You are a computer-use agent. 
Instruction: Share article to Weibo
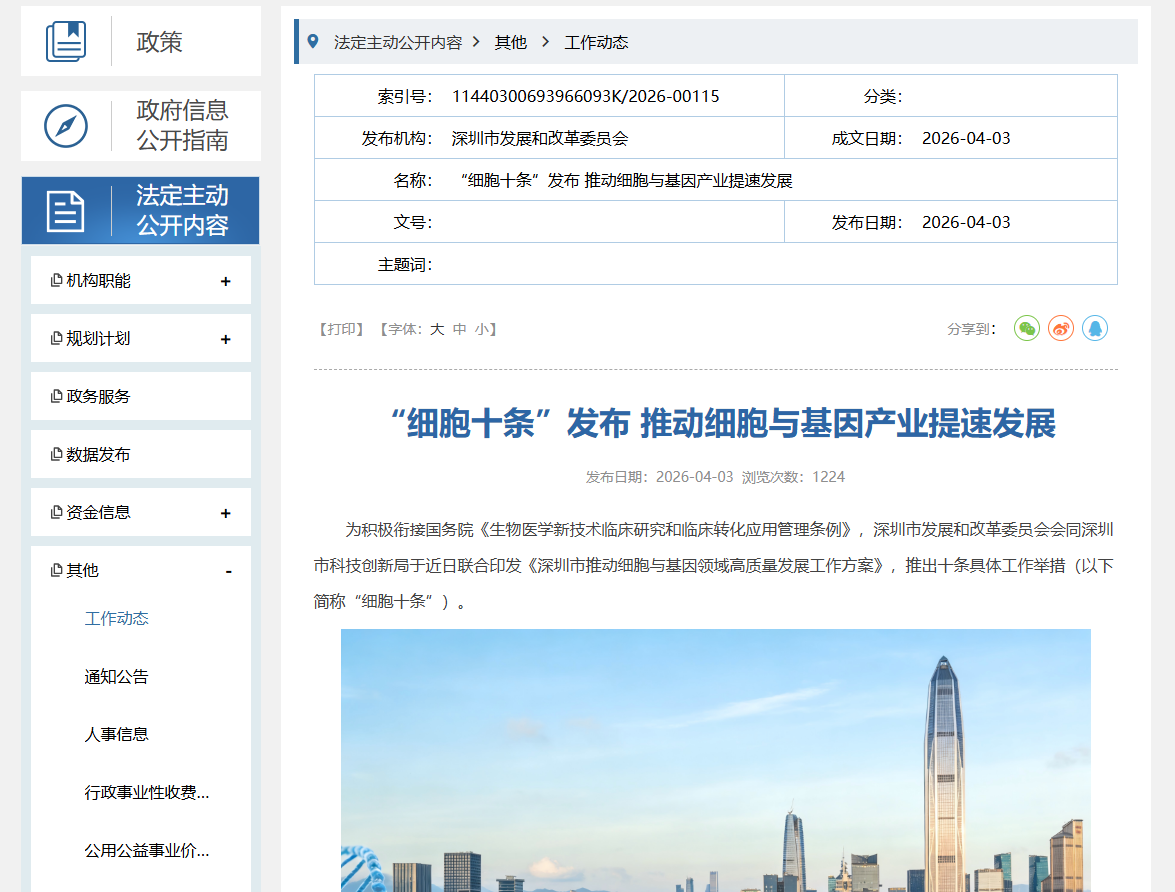(x=1061, y=328)
